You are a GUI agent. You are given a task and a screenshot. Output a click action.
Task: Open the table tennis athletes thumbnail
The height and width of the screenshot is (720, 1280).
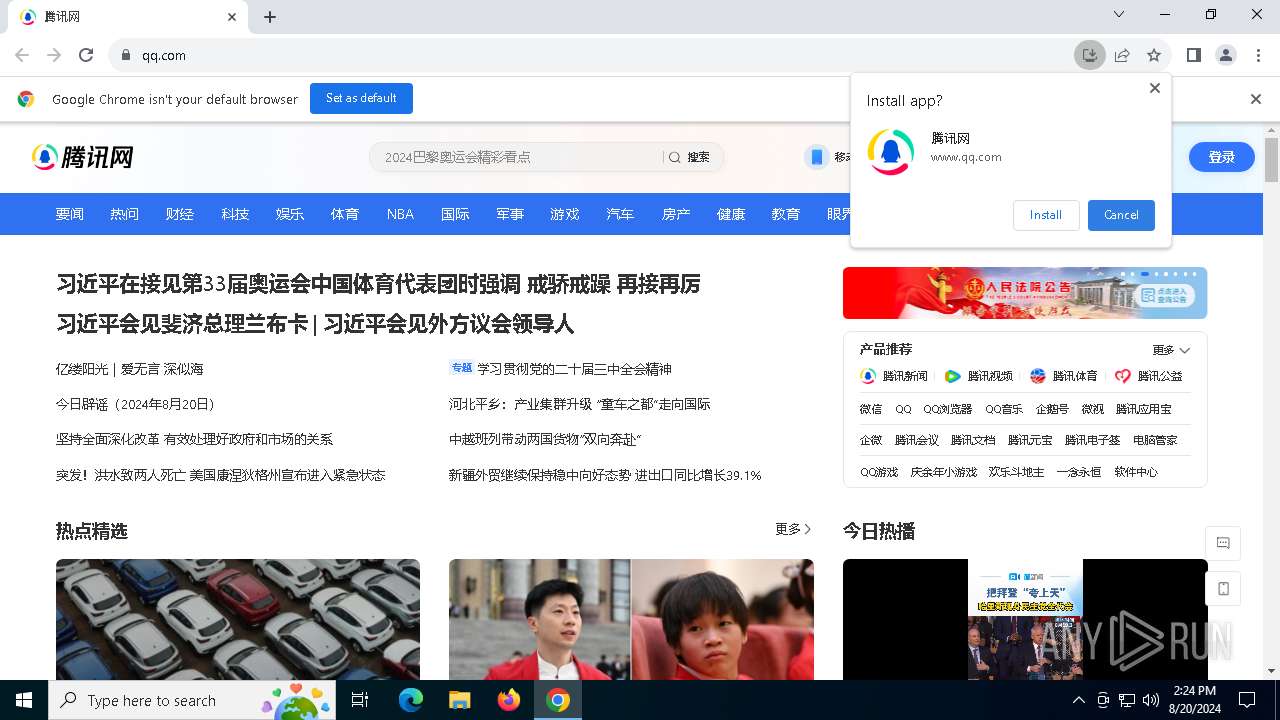(x=631, y=619)
